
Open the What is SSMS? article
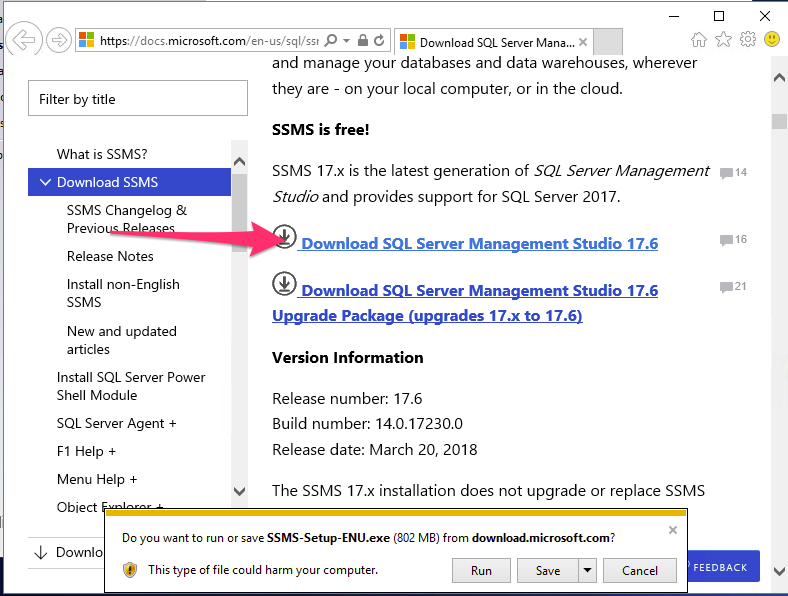pos(102,154)
